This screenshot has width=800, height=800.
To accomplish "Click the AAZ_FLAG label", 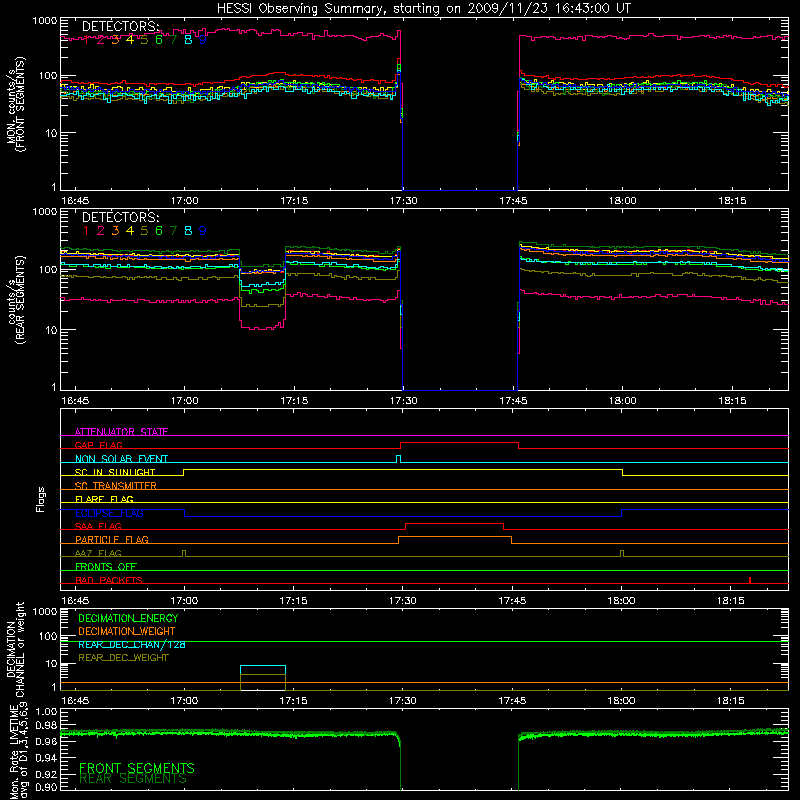I will pos(98,553).
